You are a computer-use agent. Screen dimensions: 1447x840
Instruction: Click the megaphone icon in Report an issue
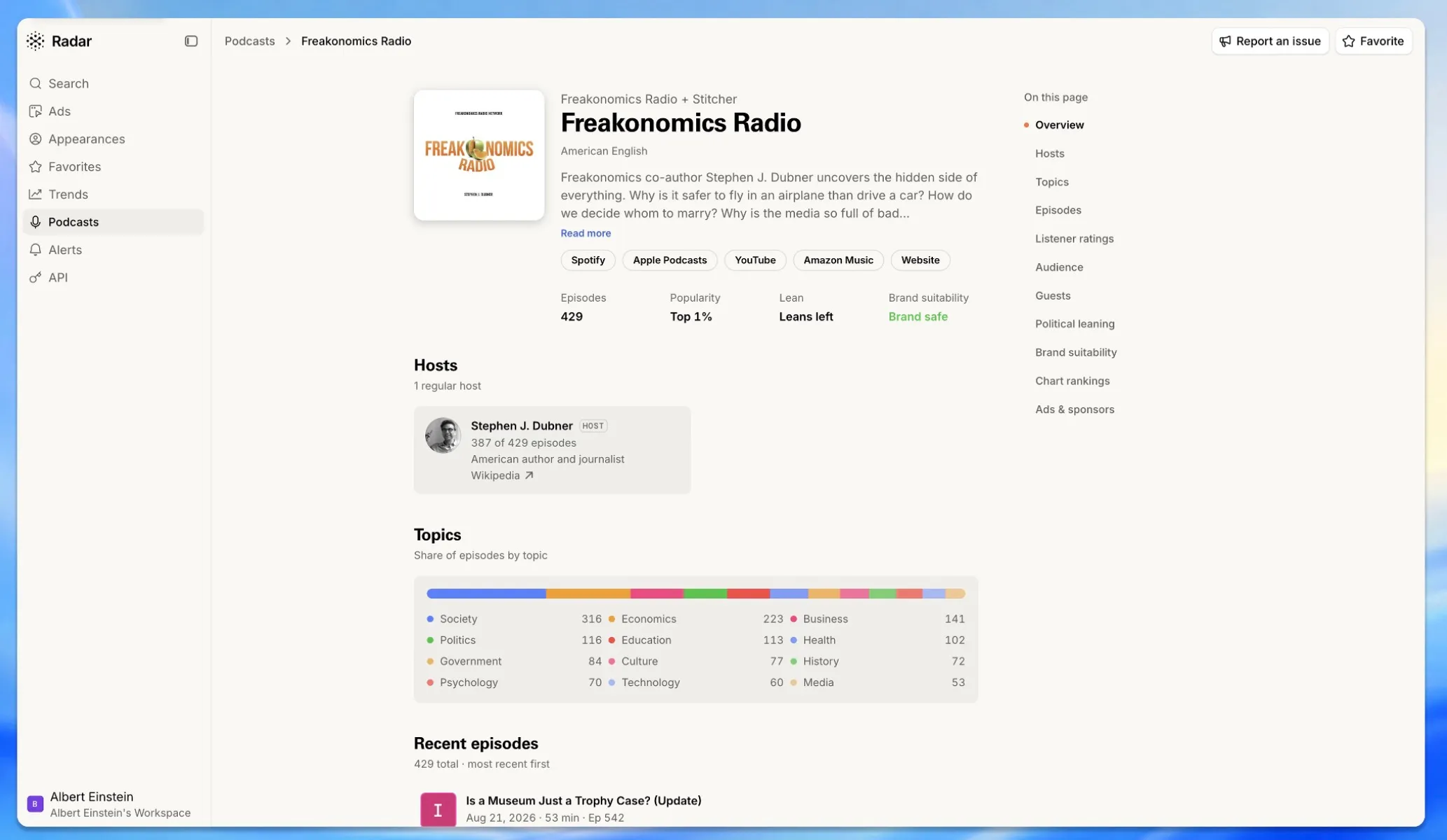click(1225, 41)
